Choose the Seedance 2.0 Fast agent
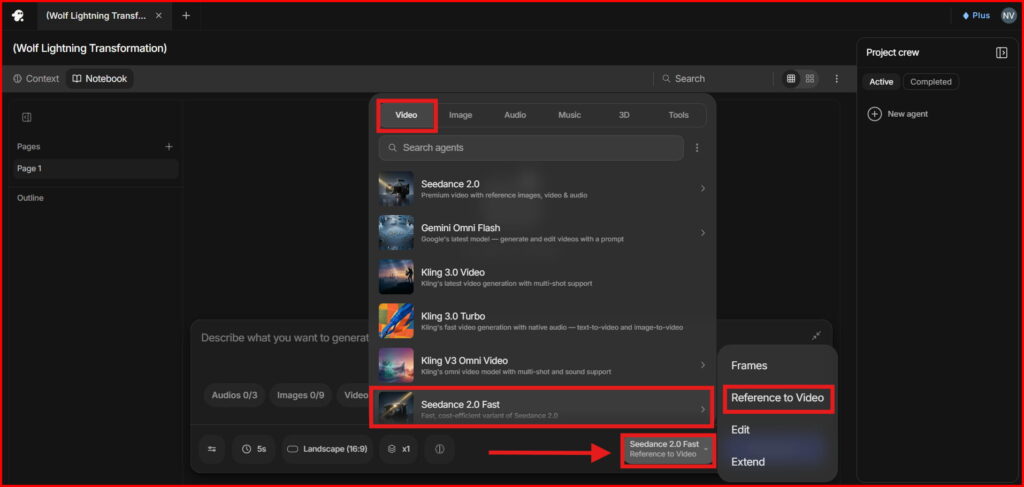Image resolution: width=1024 pixels, height=487 pixels. [543, 409]
